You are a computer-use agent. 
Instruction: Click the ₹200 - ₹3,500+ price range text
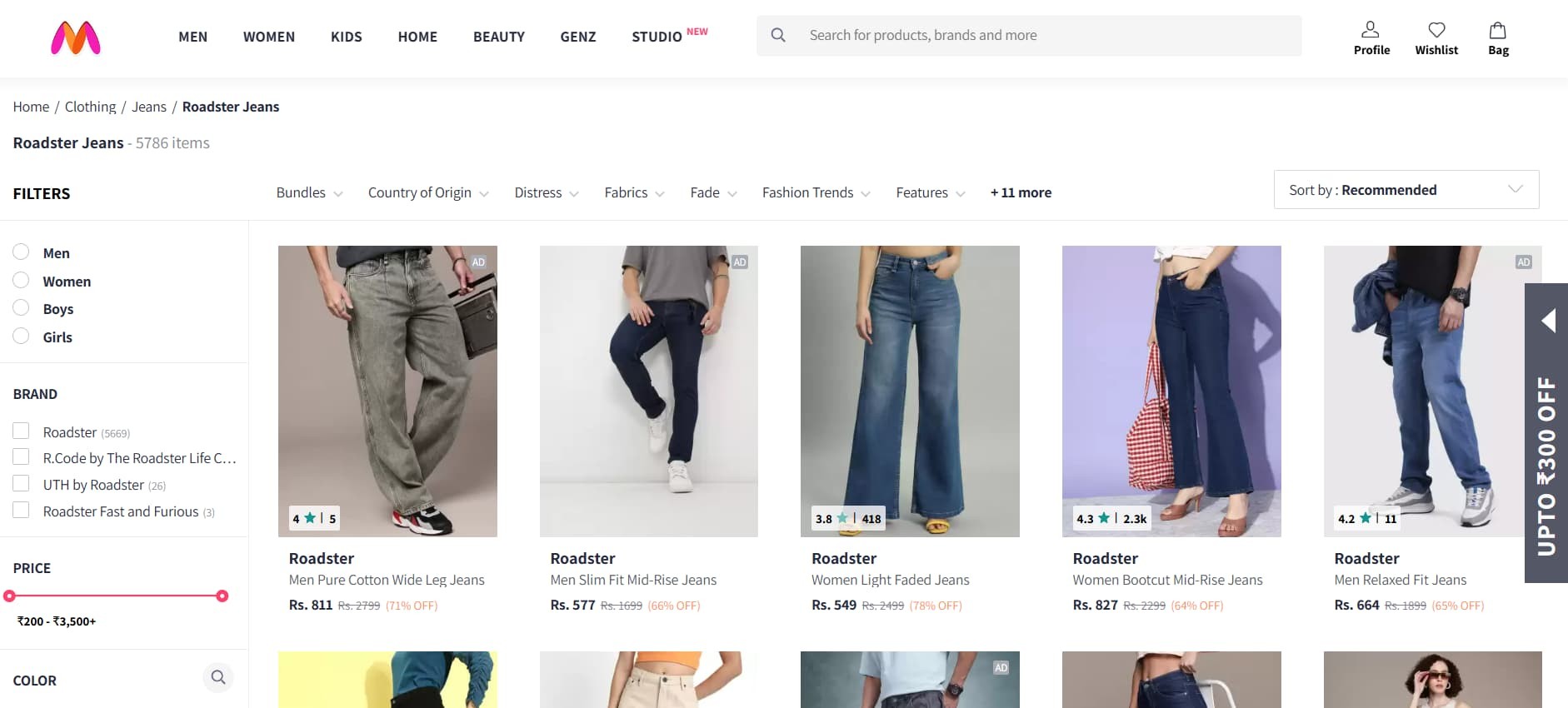point(57,621)
